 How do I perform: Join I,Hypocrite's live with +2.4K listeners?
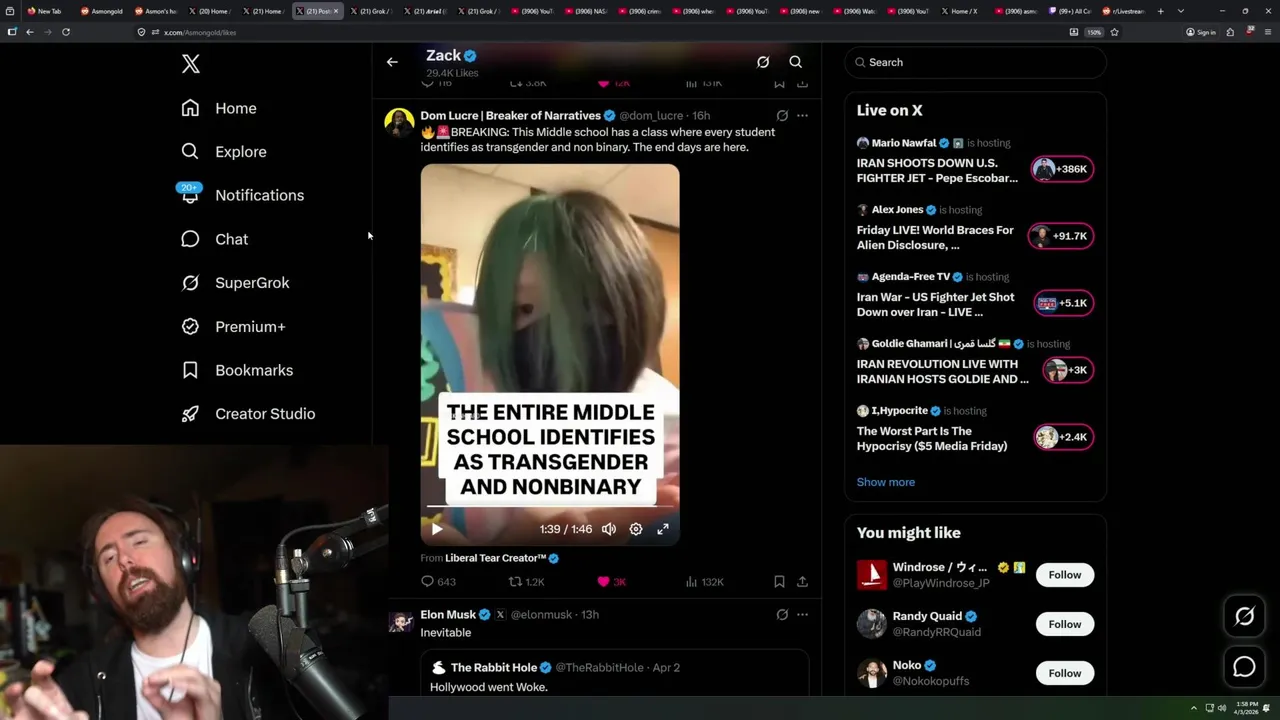(1063, 437)
